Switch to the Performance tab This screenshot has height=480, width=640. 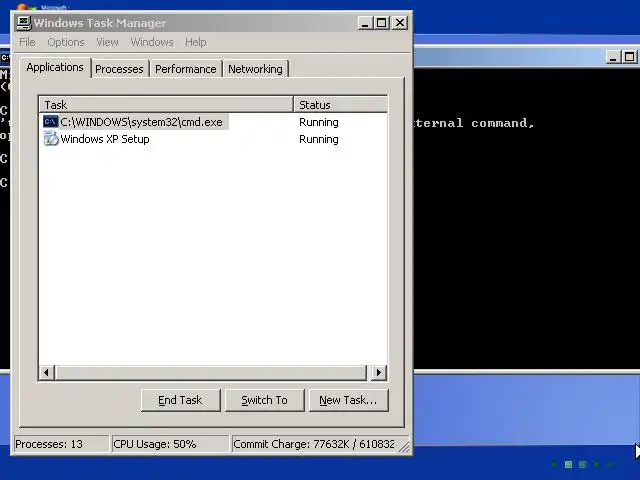tap(186, 69)
